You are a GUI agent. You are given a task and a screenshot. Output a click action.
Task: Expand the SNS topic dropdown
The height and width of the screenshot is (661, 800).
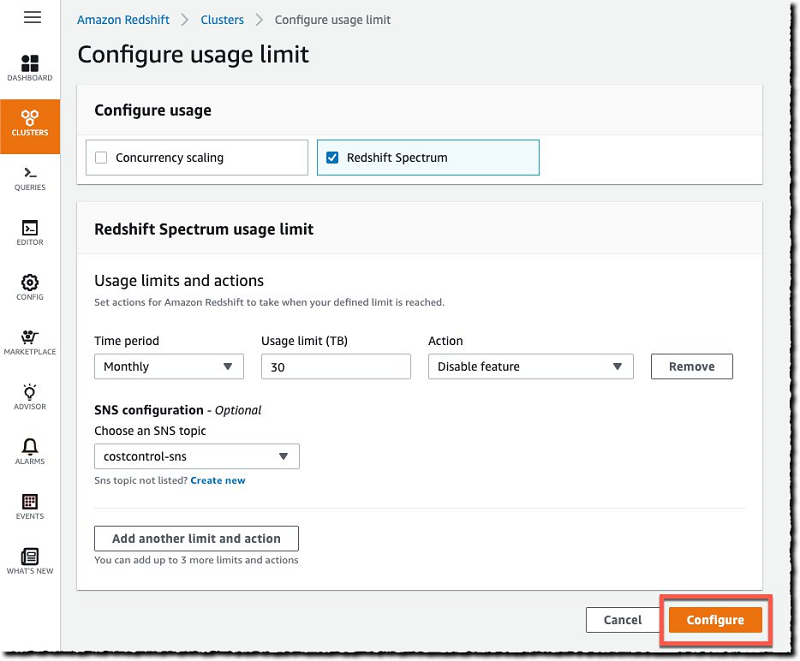[x=197, y=457]
